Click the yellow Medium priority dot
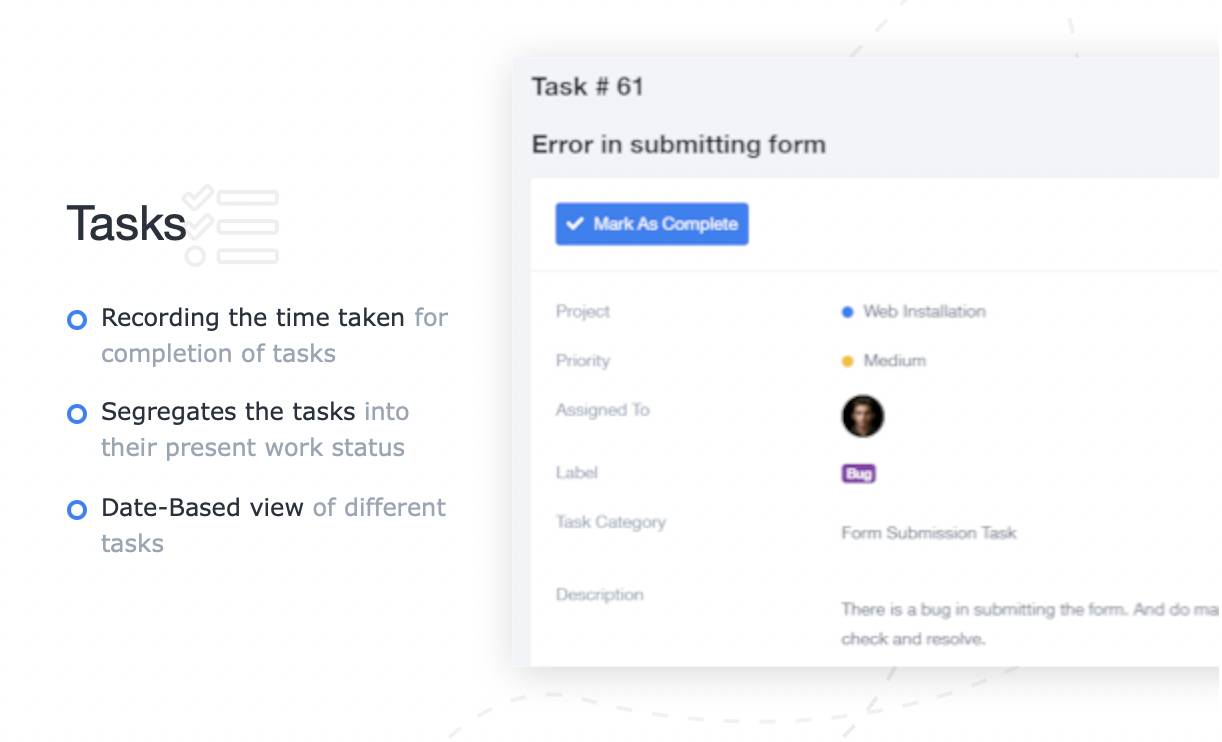 [x=847, y=361]
